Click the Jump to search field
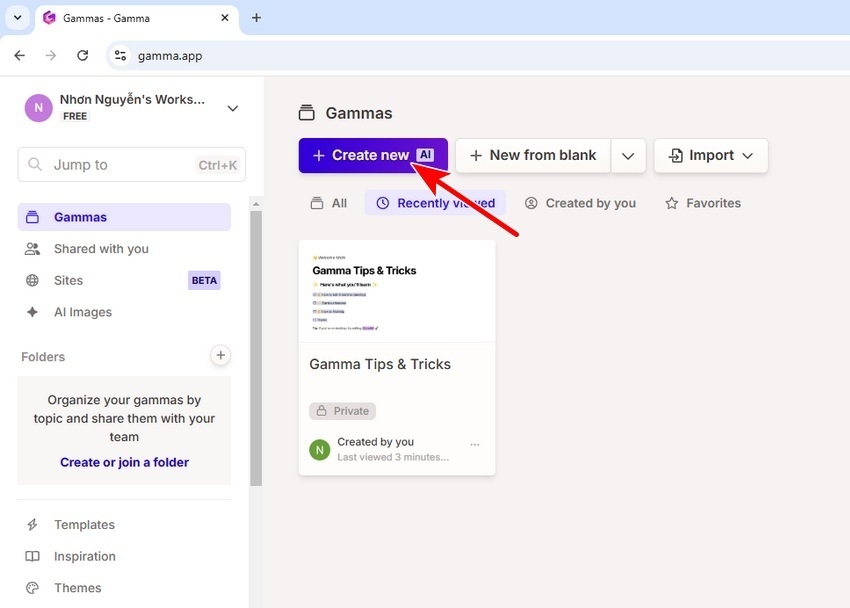 (x=131, y=165)
